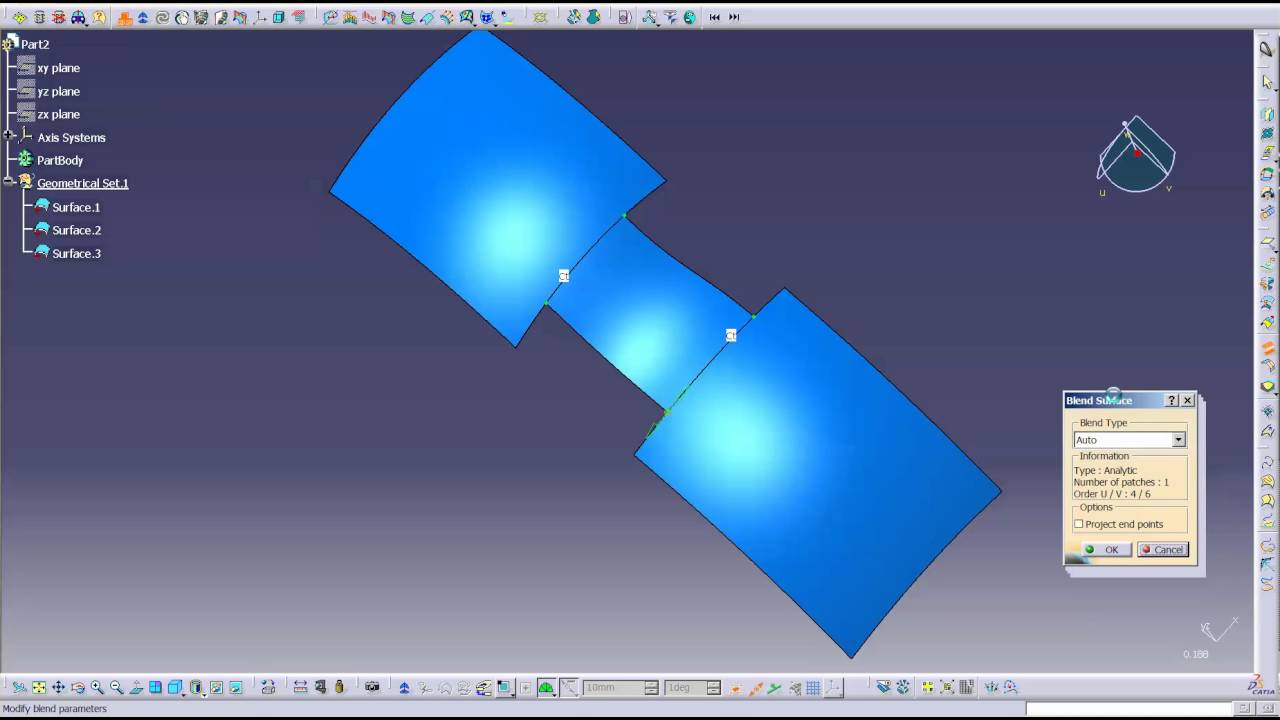Click the Geometrical Set.1 label
Image resolution: width=1280 pixels, height=720 pixels.
[x=83, y=183]
